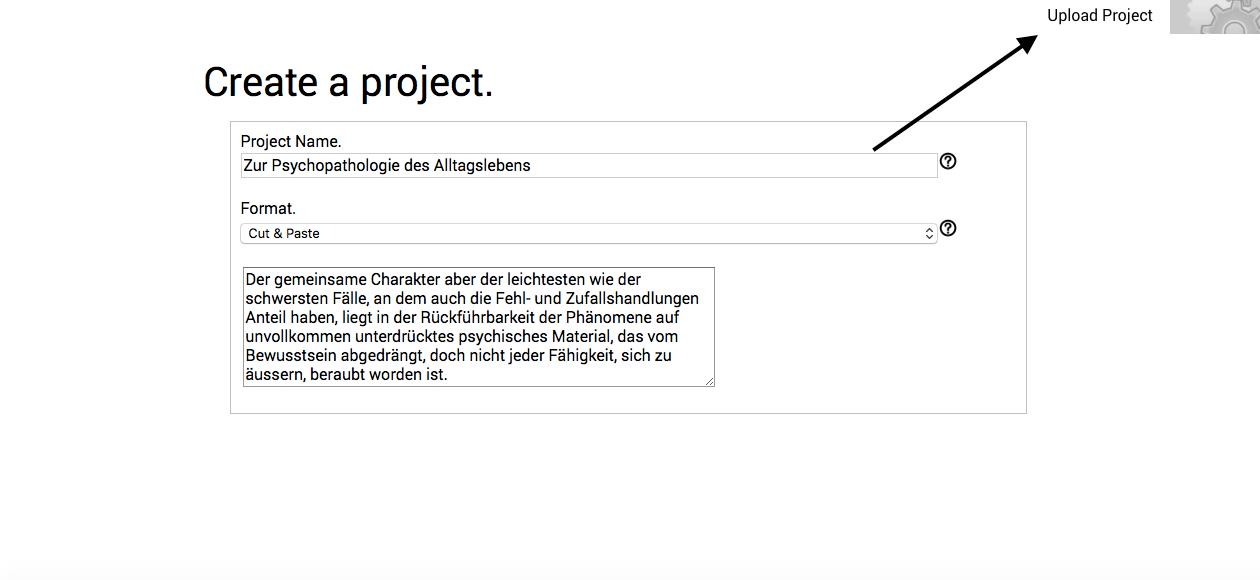Image resolution: width=1260 pixels, height=580 pixels.
Task: Grab the text area resize handle
Action: pyautogui.click(x=709, y=381)
